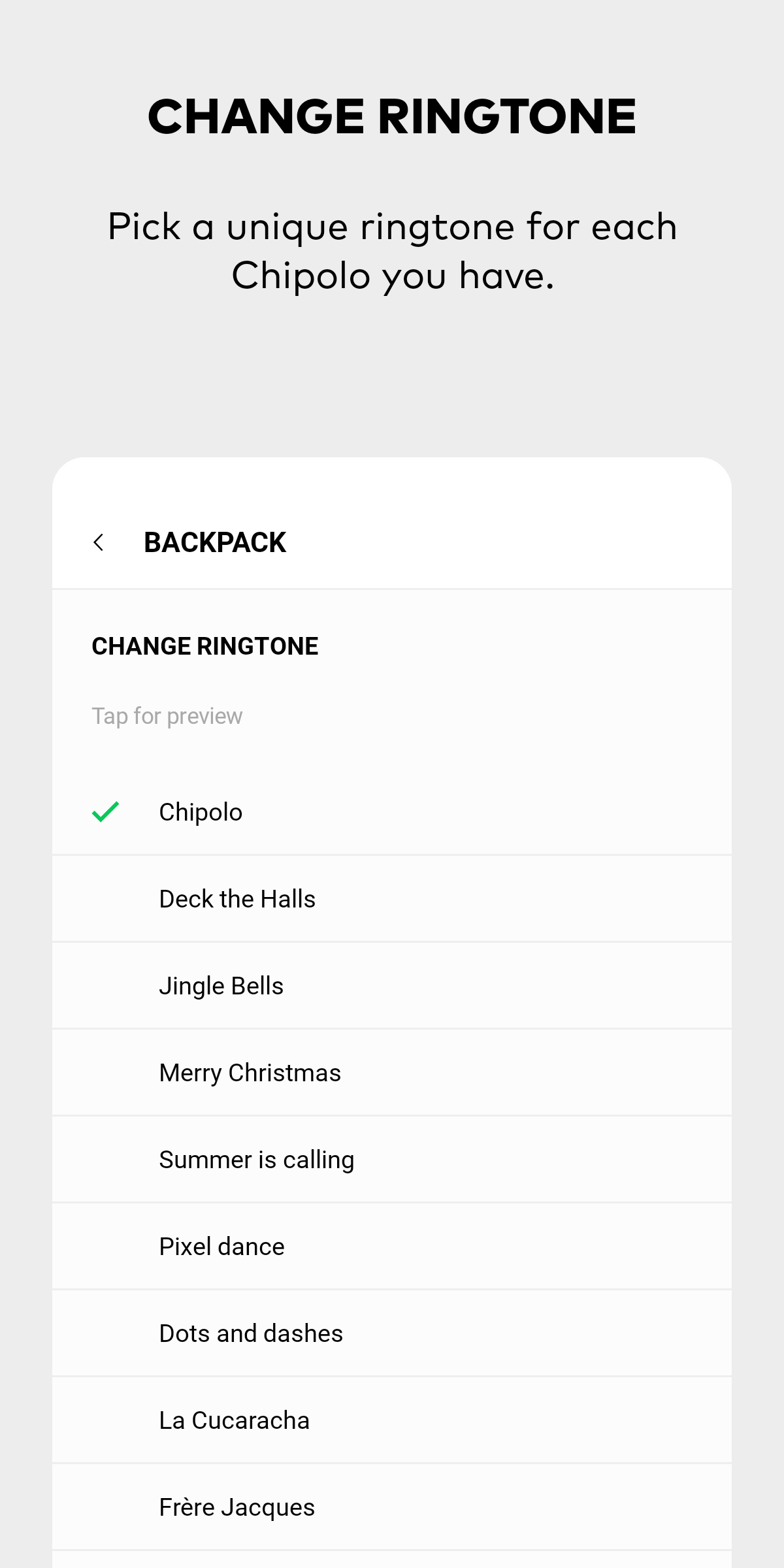The image size is (784, 1568).
Task: Choose the Deck the Halls ringtone
Action: (237, 899)
